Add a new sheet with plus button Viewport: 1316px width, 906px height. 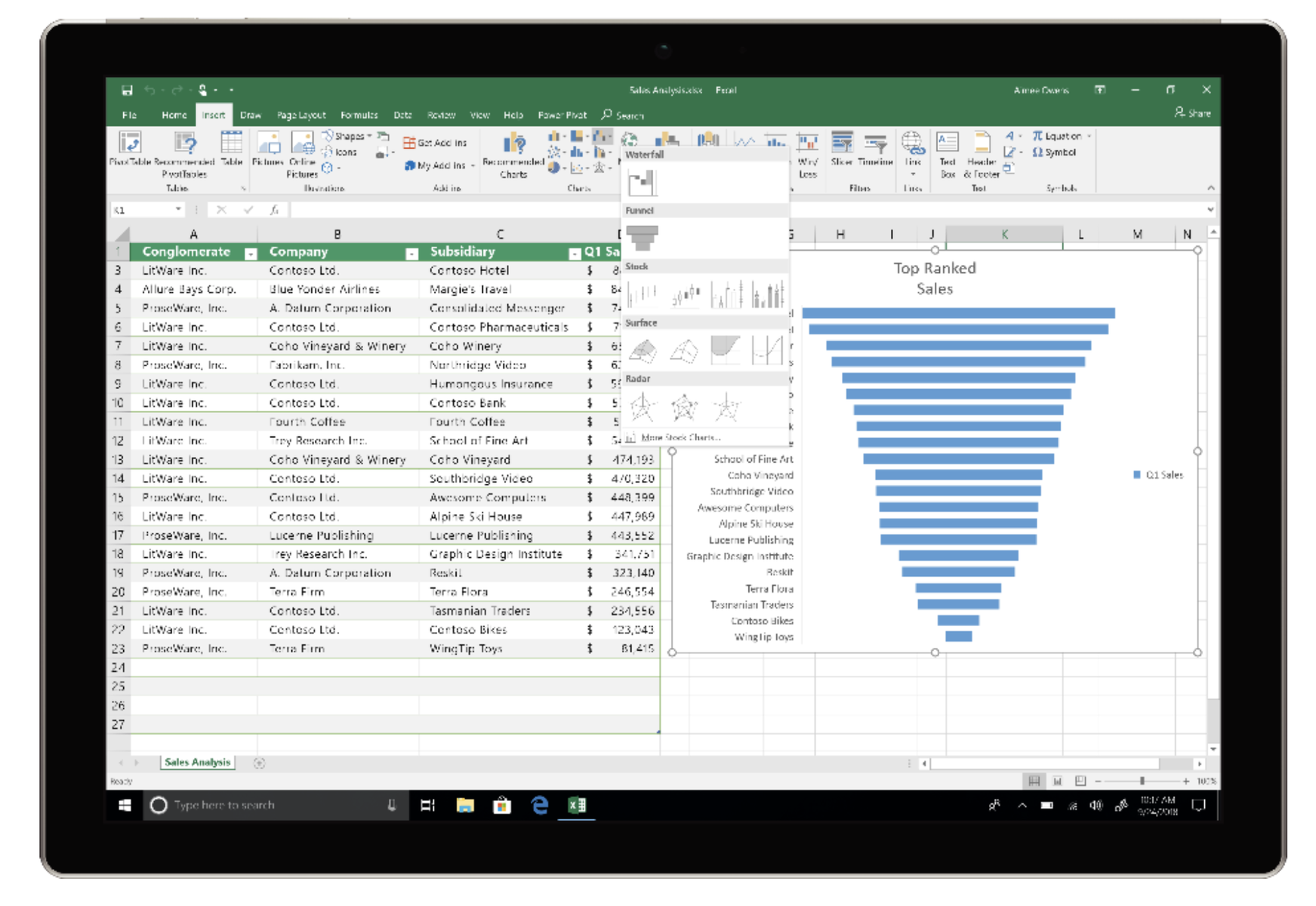pyautogui.click(x=259, y=763)
